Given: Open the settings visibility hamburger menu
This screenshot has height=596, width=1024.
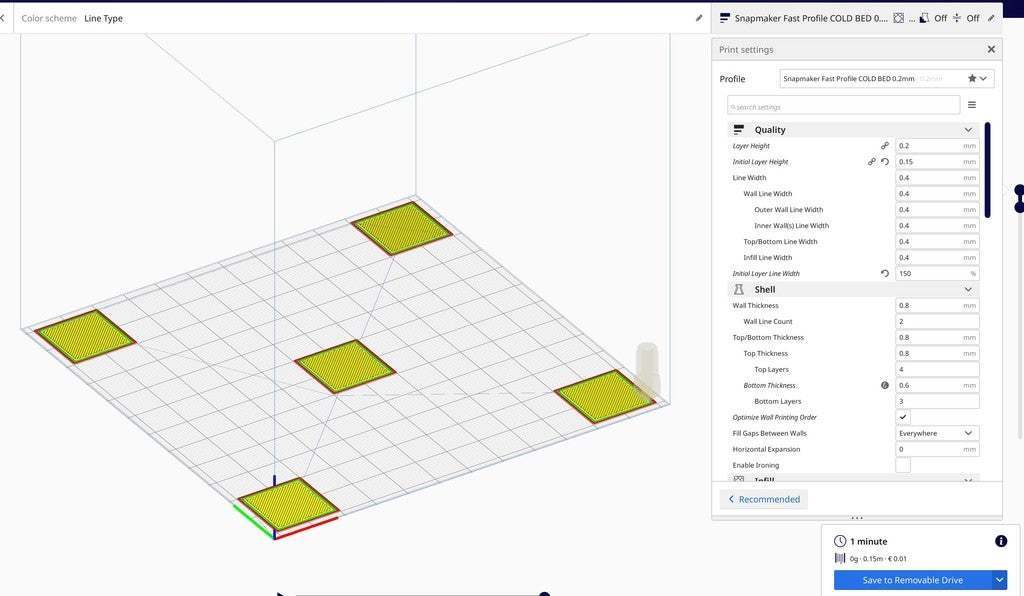Looking at the screenshot, I should point(972,104).
